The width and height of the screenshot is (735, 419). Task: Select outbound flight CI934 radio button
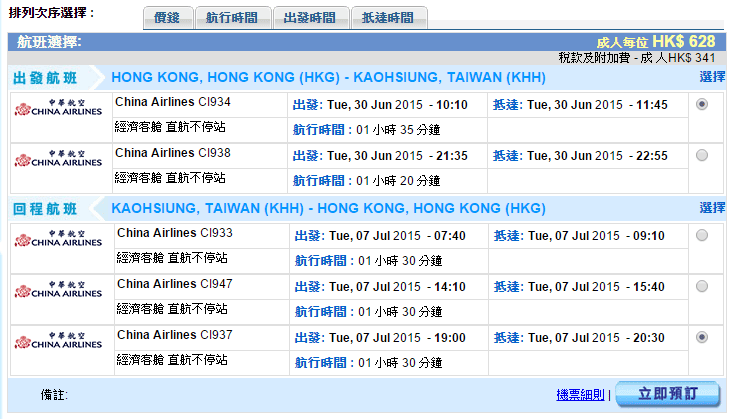702,104
